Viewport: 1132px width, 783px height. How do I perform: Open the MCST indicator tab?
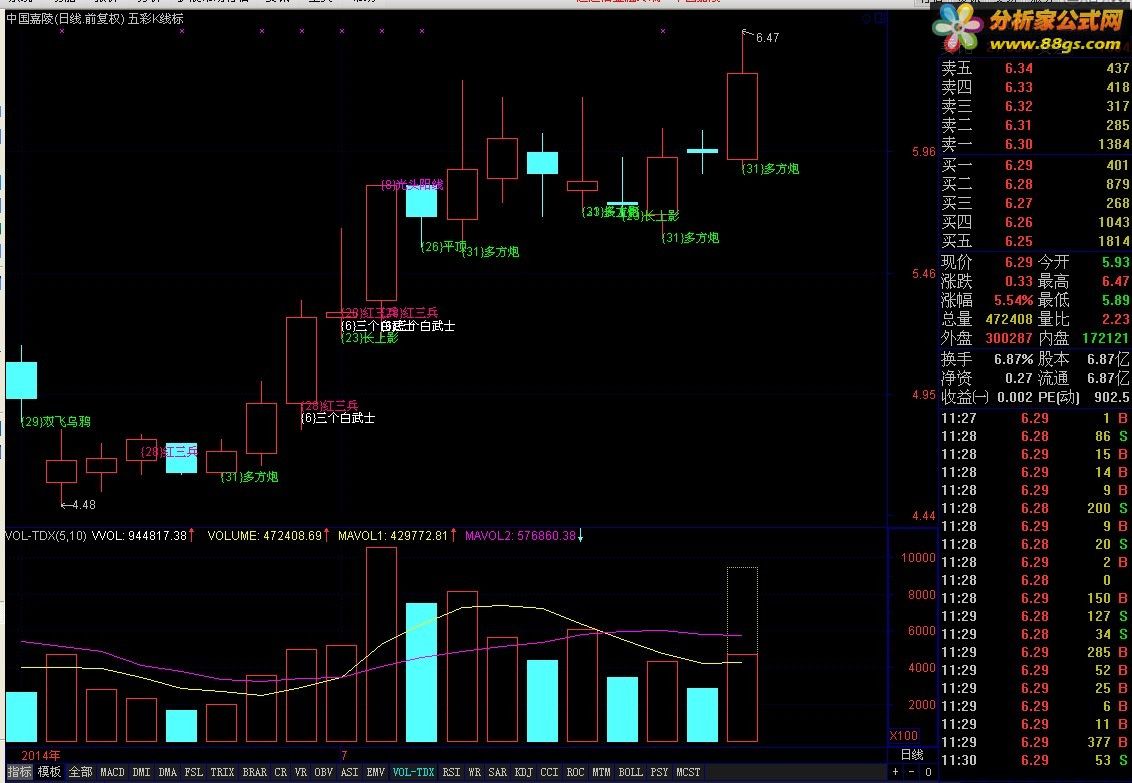(x=688, y=772)
